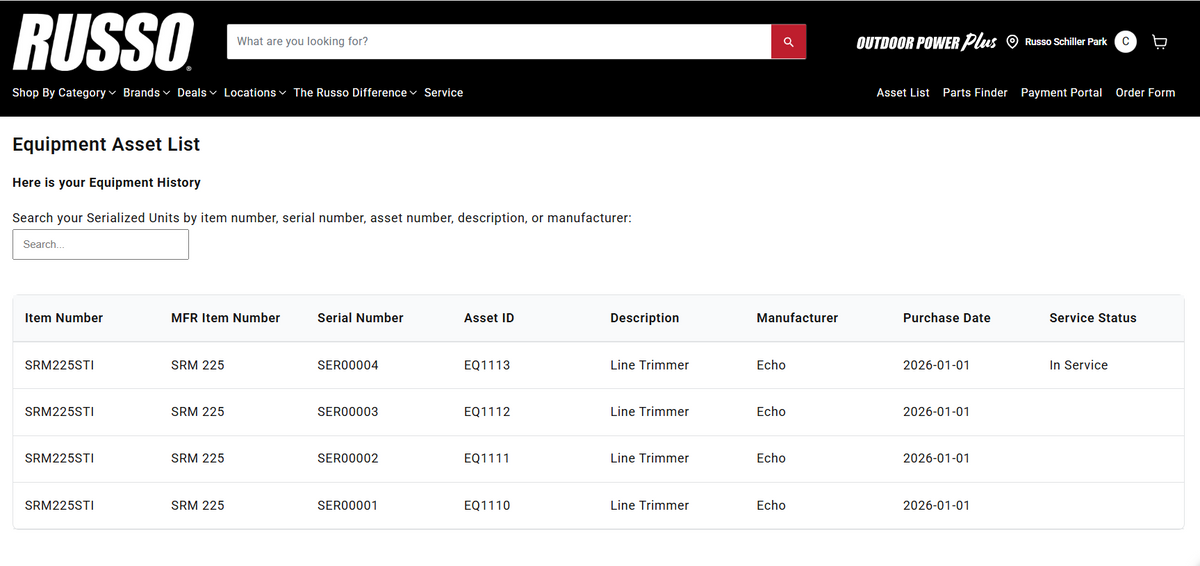Click the MFR Item Number column header
The height and width of the screenshot is (566, 1200).
(226, 318)
